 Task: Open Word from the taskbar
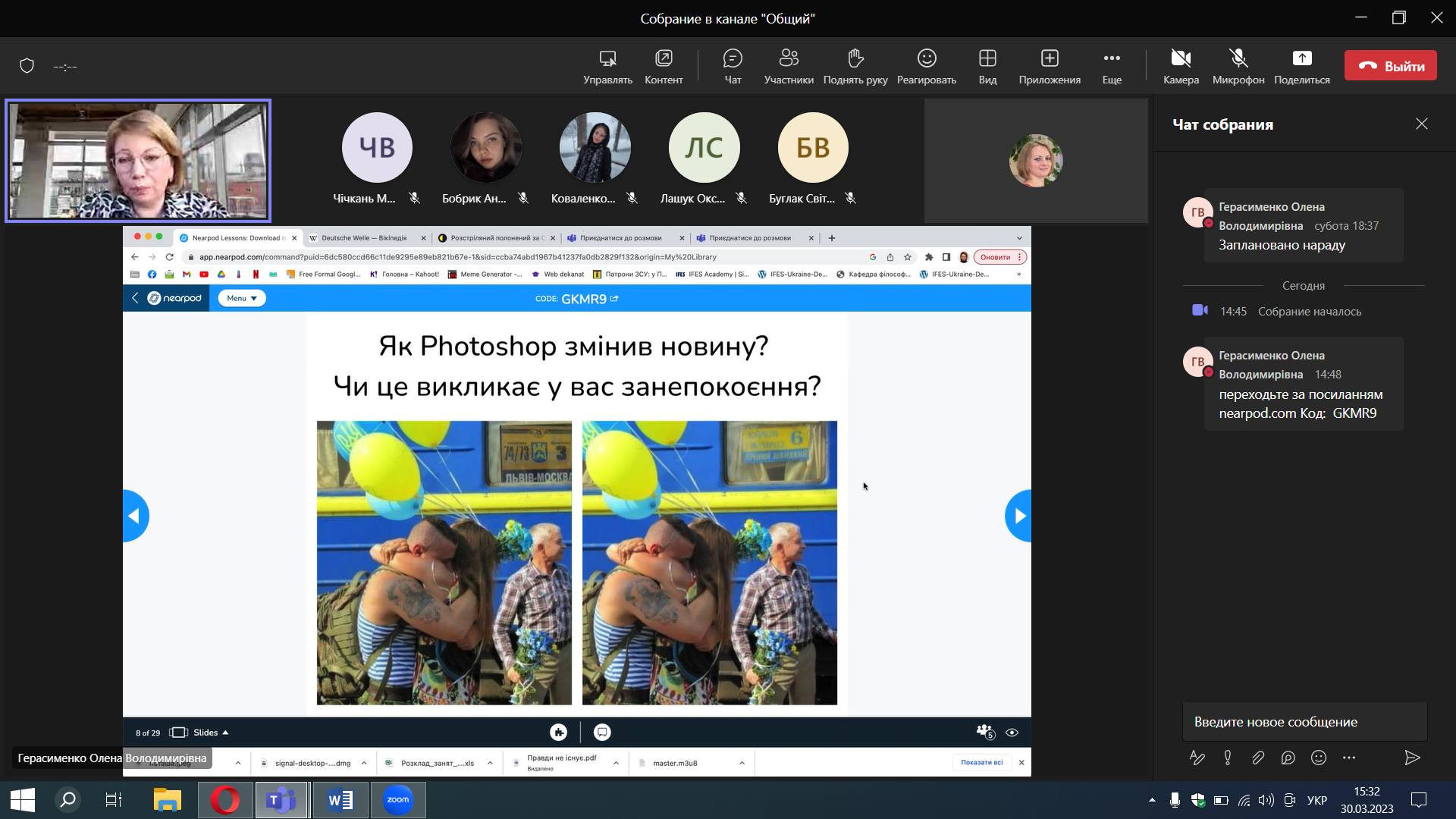pos(340,799)
